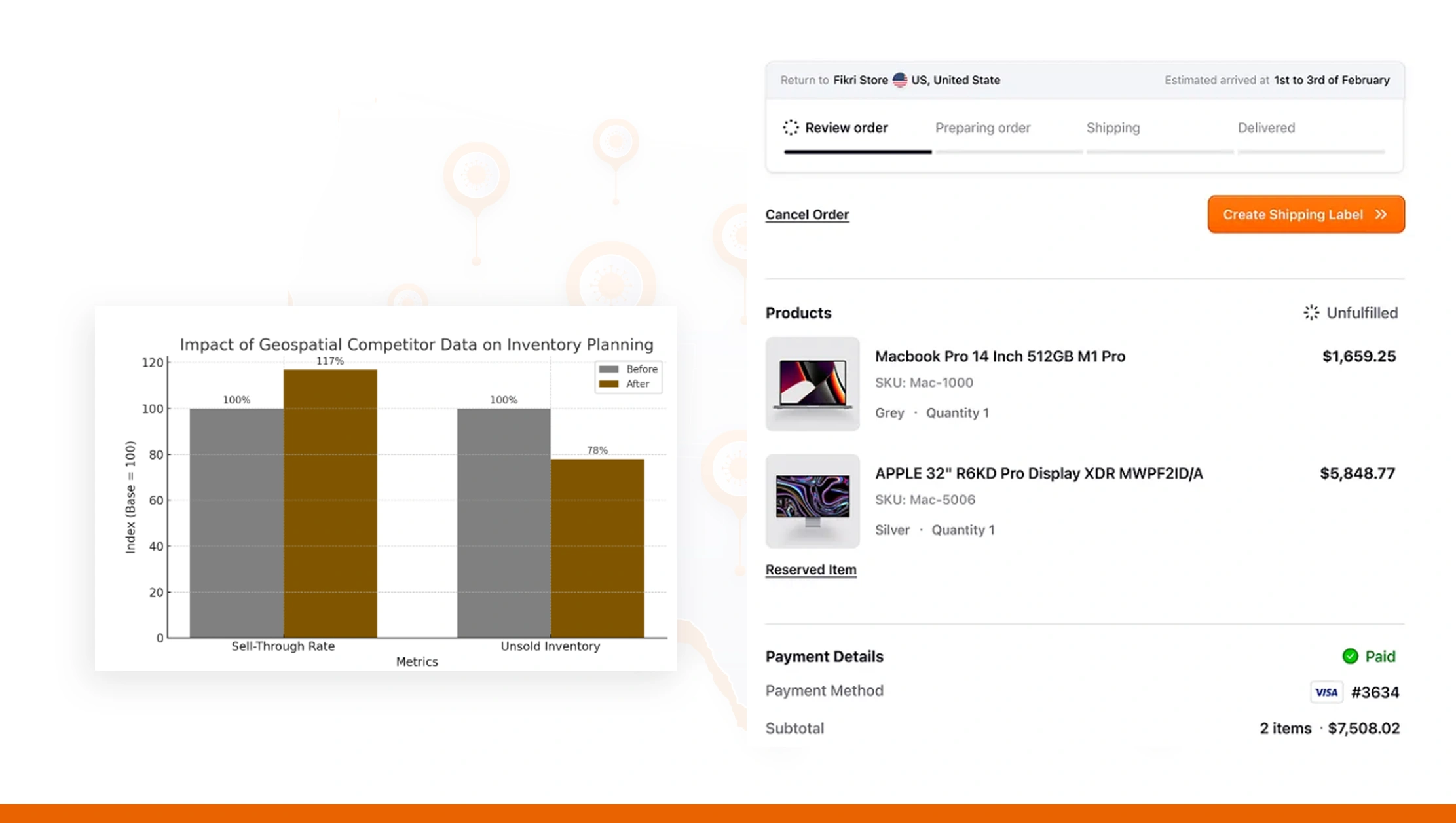Click the Create Shipping Label button
The height and width of the screenshot is (823, 1456).
coord(1306,214)
